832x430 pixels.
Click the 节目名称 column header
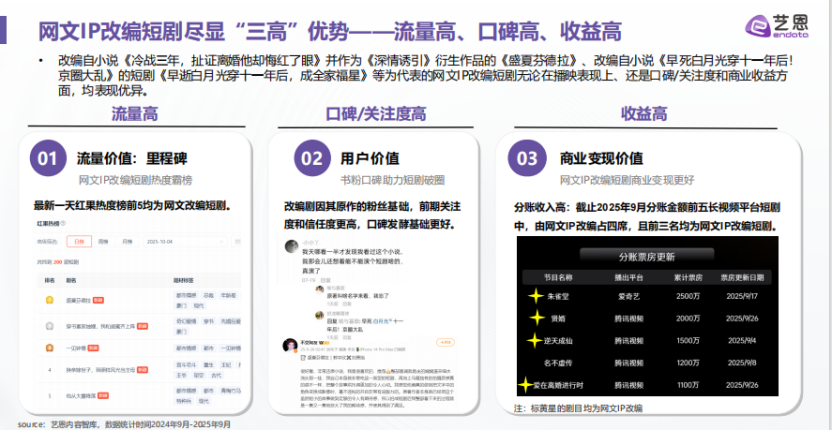[556, 277]
